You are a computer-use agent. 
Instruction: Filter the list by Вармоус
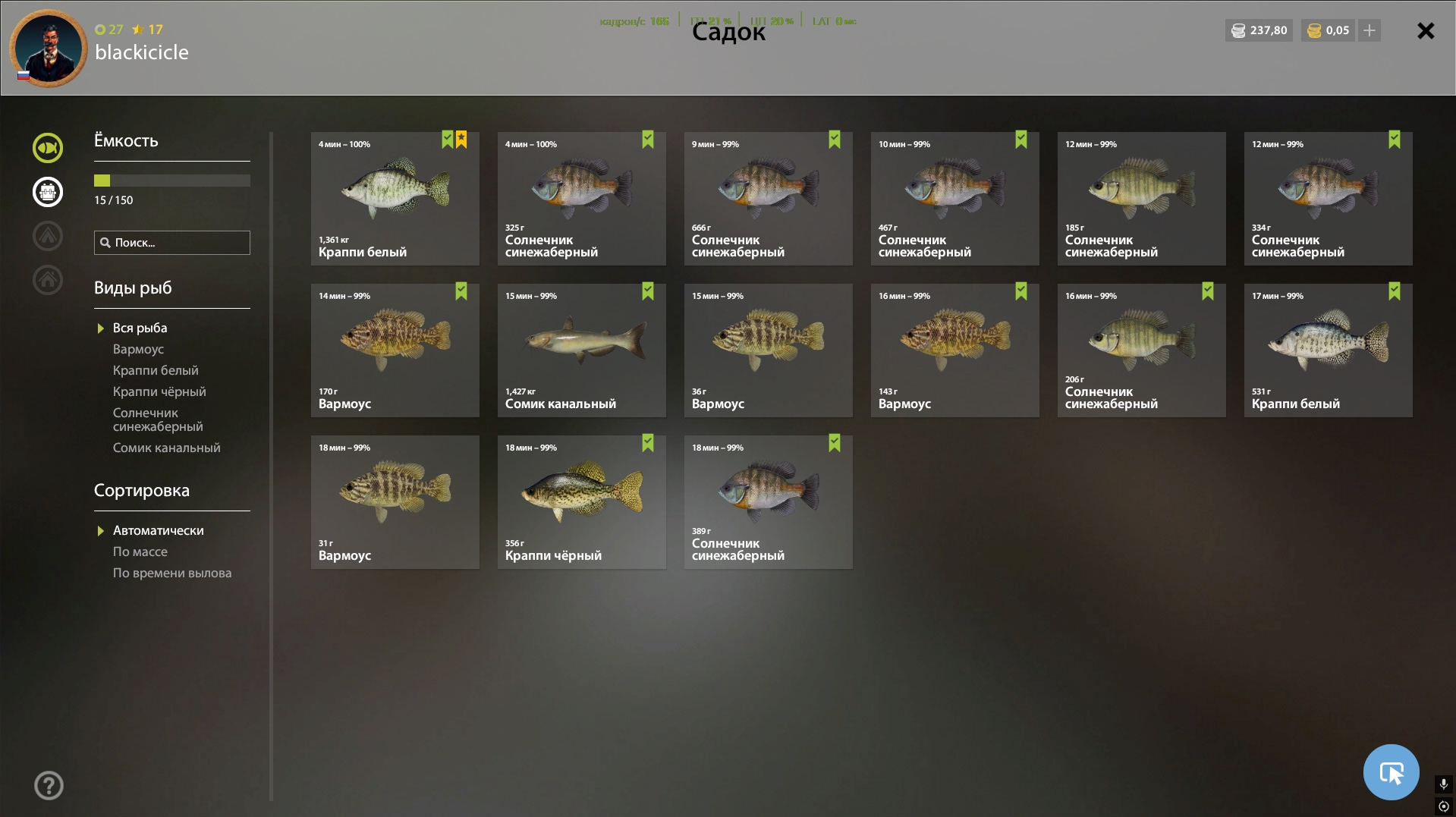click(138, 349)
